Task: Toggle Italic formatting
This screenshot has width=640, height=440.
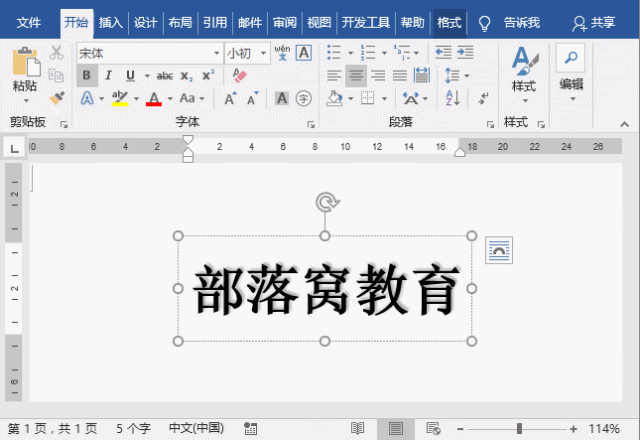Action: pyautogui.click(x=109, y=76)
